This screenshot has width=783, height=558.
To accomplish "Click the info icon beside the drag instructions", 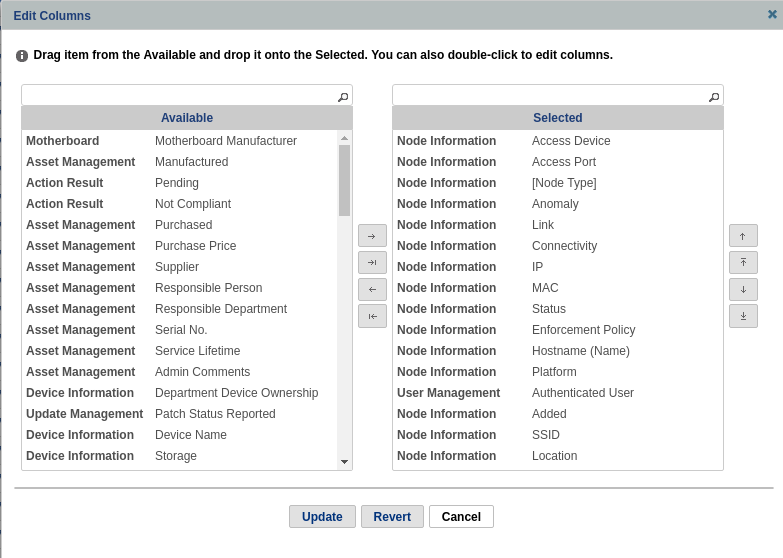I will pyautogui.click(x=22, y=56).
